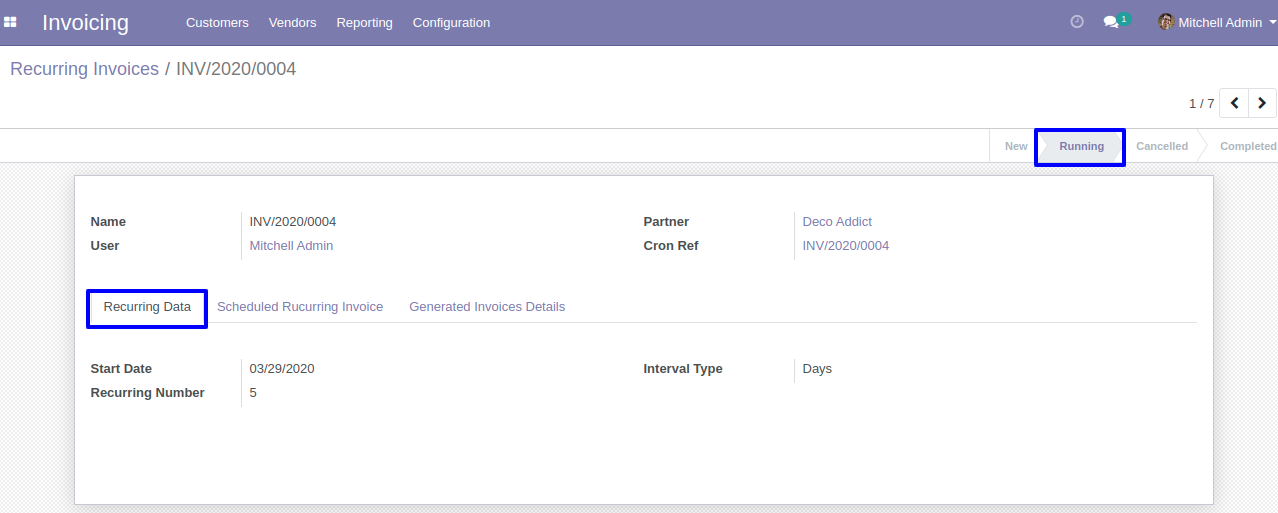Open the Customers menu
The width and height of the screenshot is (1278, 513).
(217, 22)
